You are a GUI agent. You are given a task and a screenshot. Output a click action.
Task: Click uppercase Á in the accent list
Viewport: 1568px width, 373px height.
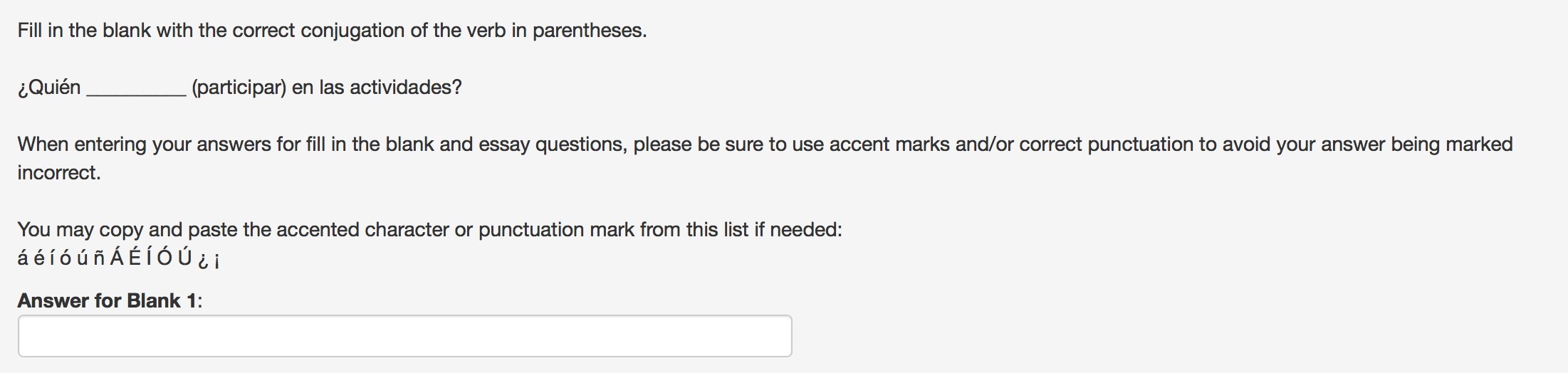pos(118,258)
